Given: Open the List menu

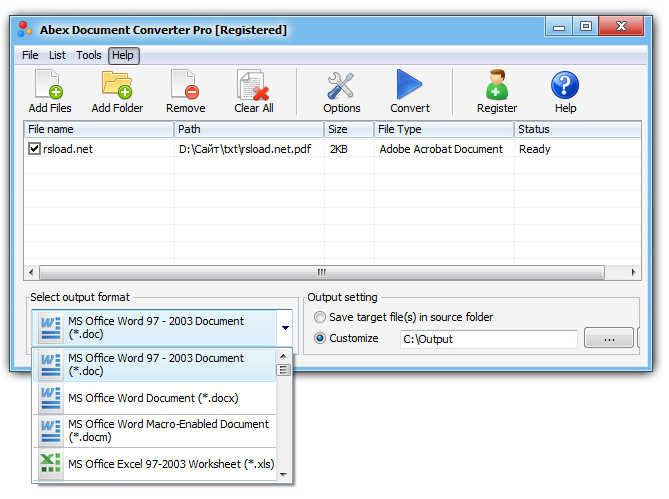Looking at the screenshot, I should pyautogui.click(x=57, y=55).
